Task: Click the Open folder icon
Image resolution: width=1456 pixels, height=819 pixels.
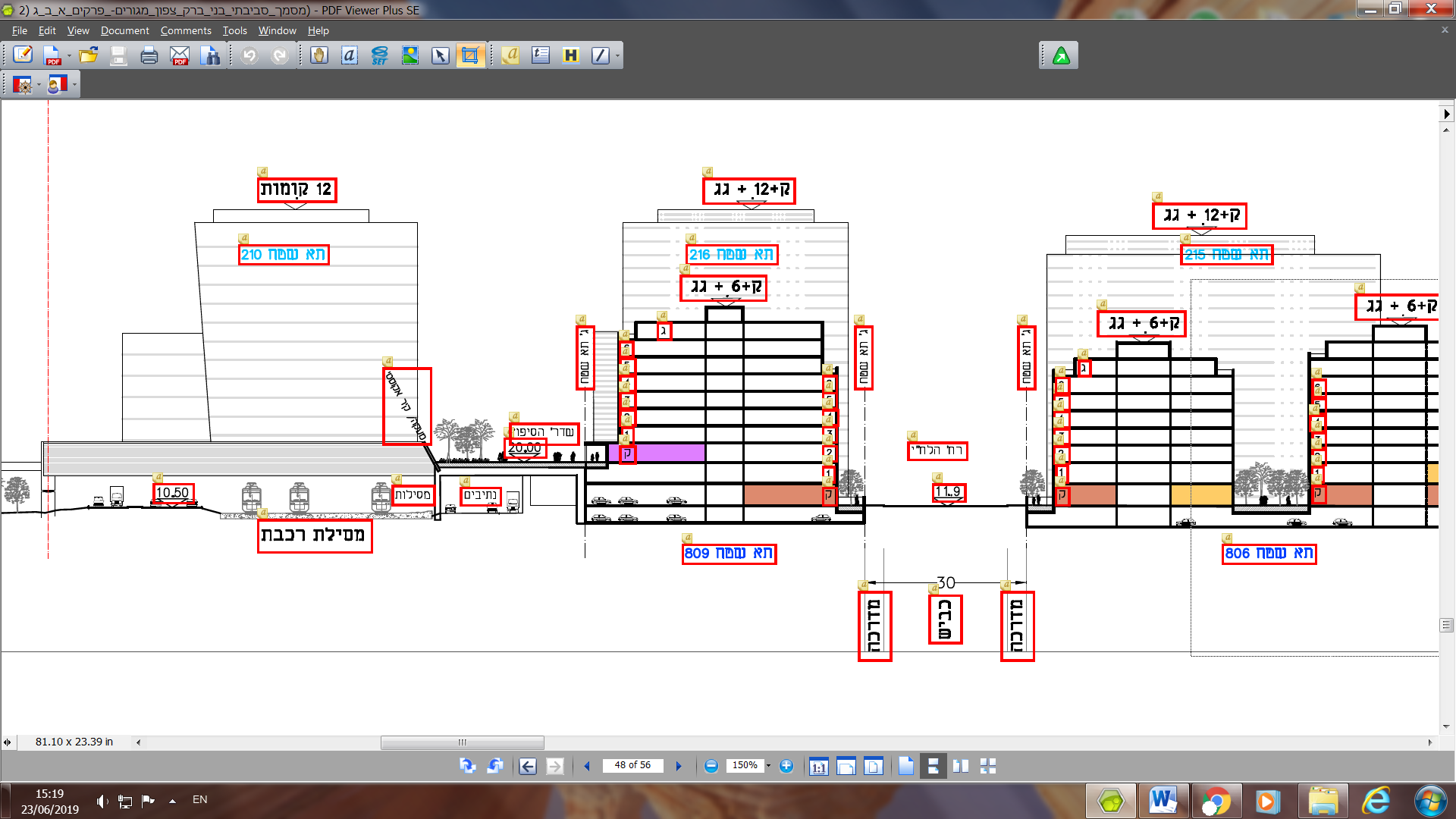Action: click(89, 55)
